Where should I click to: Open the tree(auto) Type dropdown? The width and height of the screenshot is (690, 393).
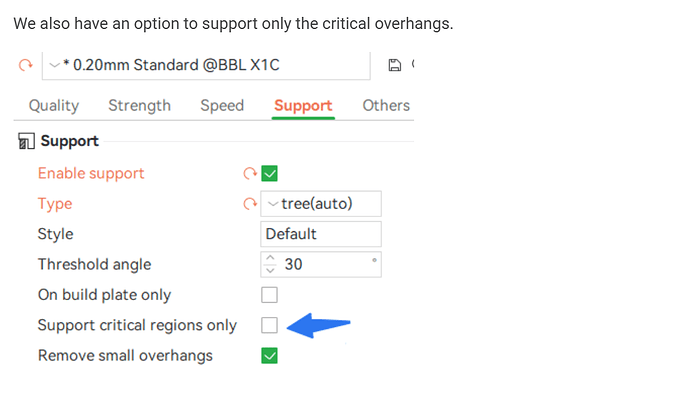point(321,204)
